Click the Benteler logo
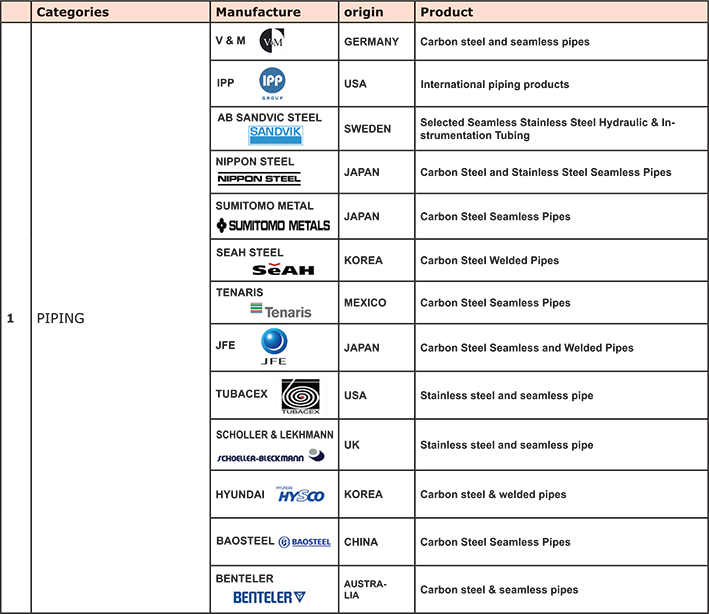The image size is (709, 614). [x=269, y=597]
